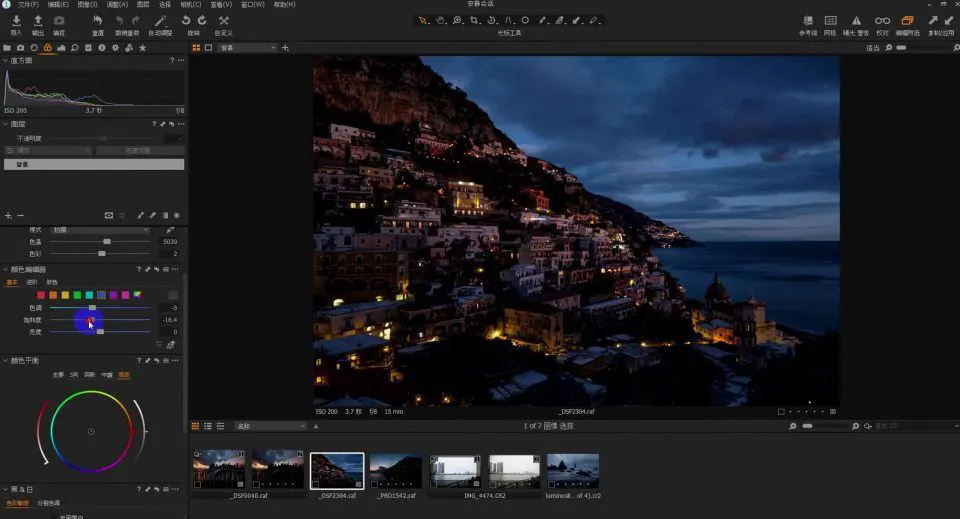Delete layer with minus icon
960x519 pixels.
click(20, 215)
